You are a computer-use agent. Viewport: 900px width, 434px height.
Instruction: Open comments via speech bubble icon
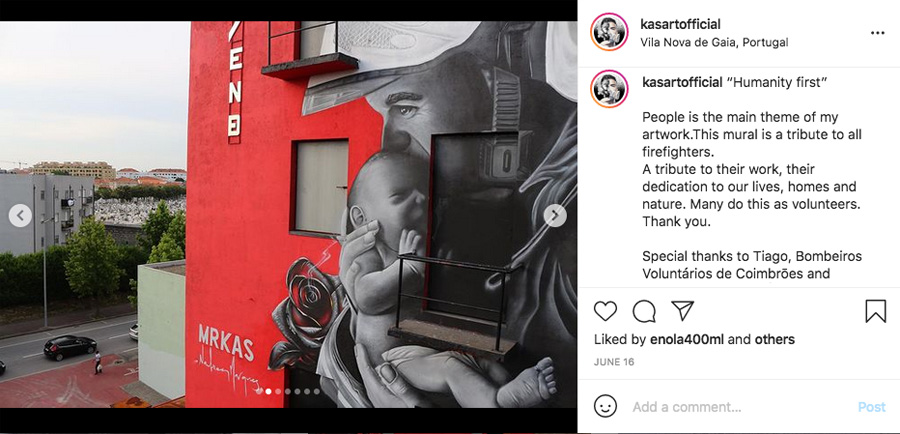tap(644, 311)
